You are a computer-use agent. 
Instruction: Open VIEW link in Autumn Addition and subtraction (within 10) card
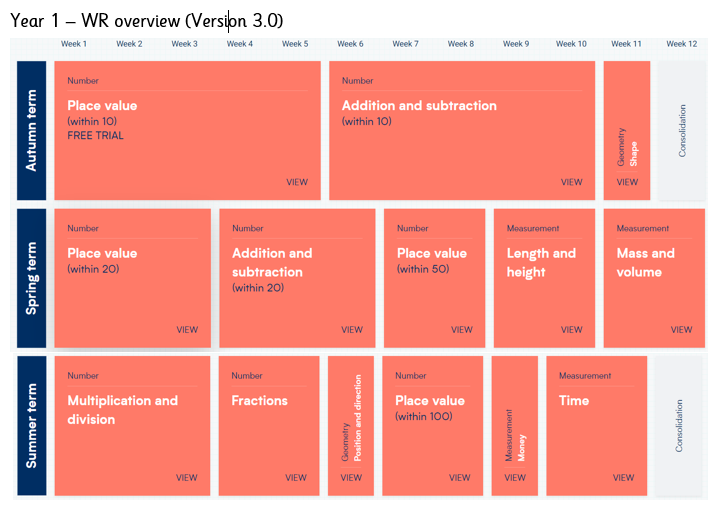pyautogui.click(x=571, y=182)
